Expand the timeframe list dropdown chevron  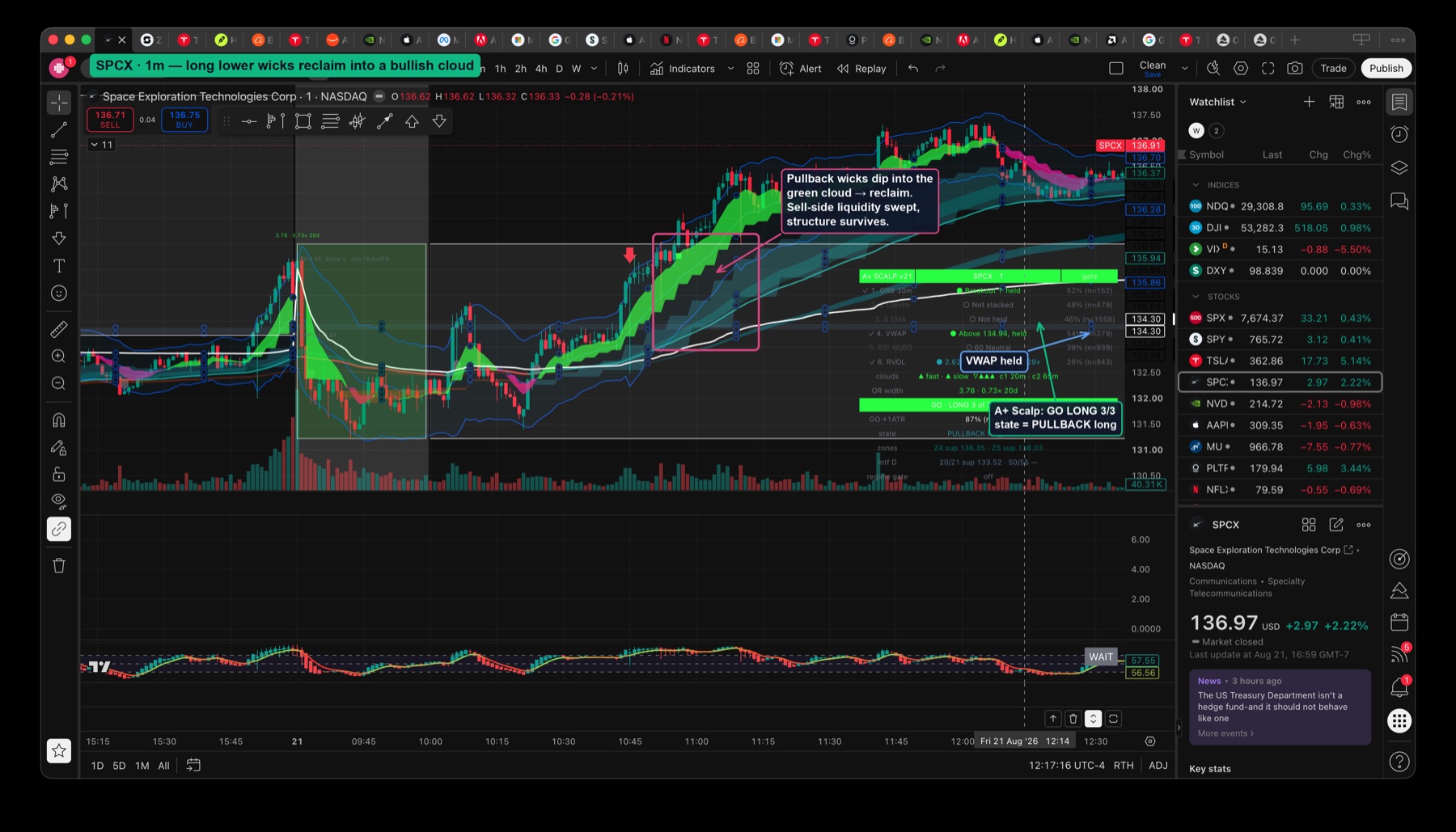coord(595,69)
